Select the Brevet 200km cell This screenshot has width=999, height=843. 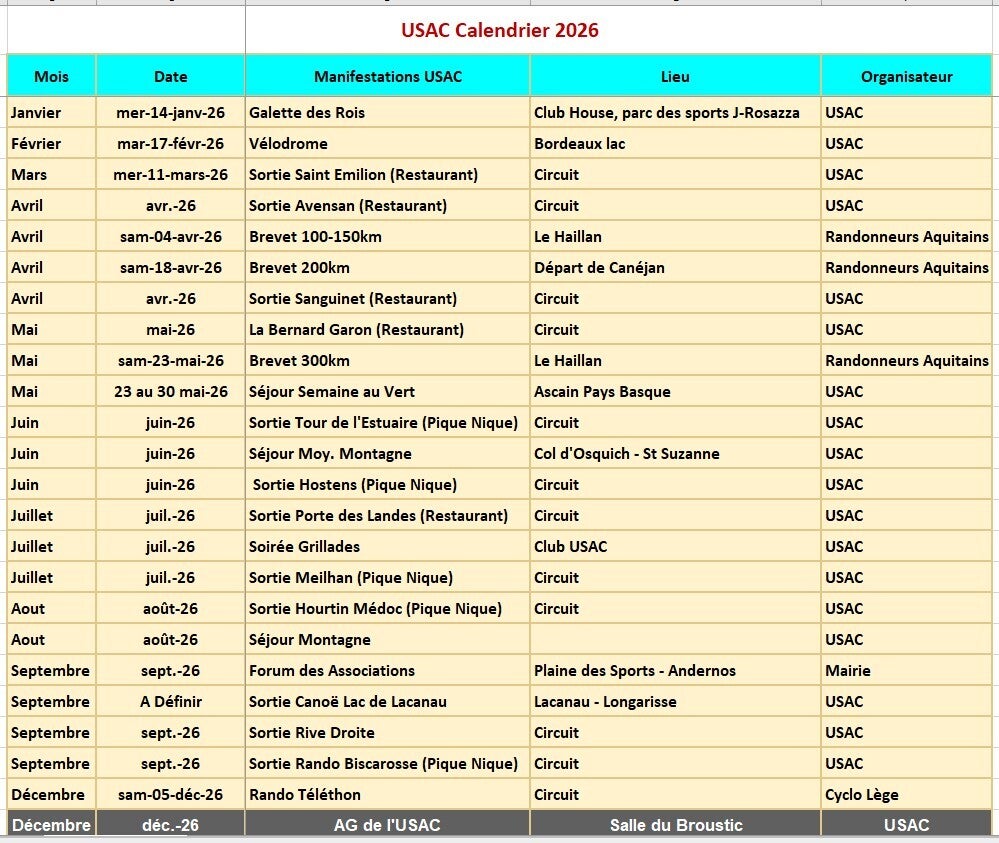387,268
